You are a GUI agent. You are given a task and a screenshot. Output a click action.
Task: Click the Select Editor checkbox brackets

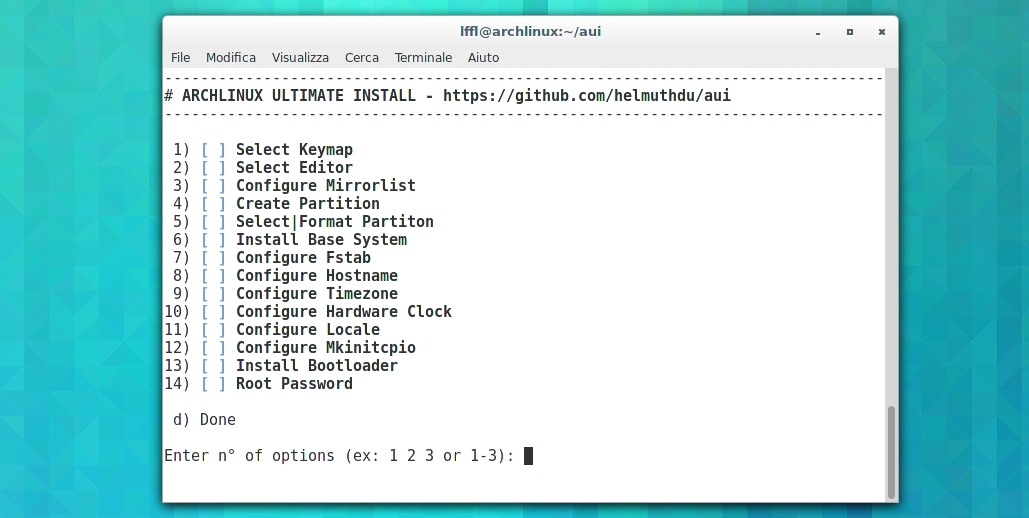point(213,167)
